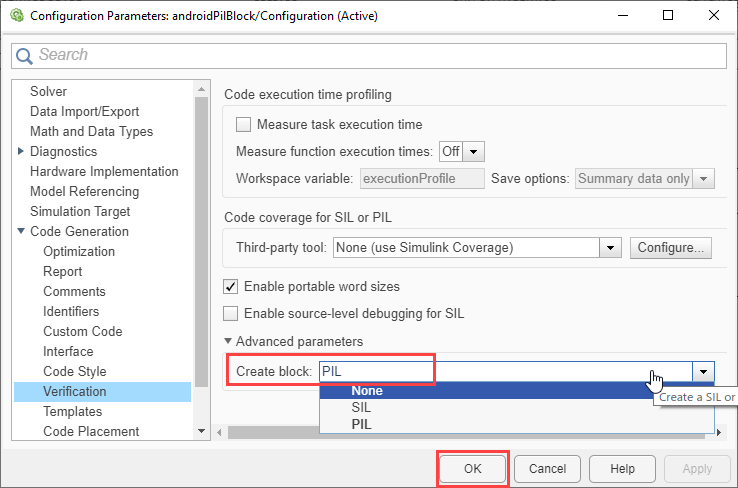
Task: Expand the Diagnostics tree node
Action: coord(21,151)
